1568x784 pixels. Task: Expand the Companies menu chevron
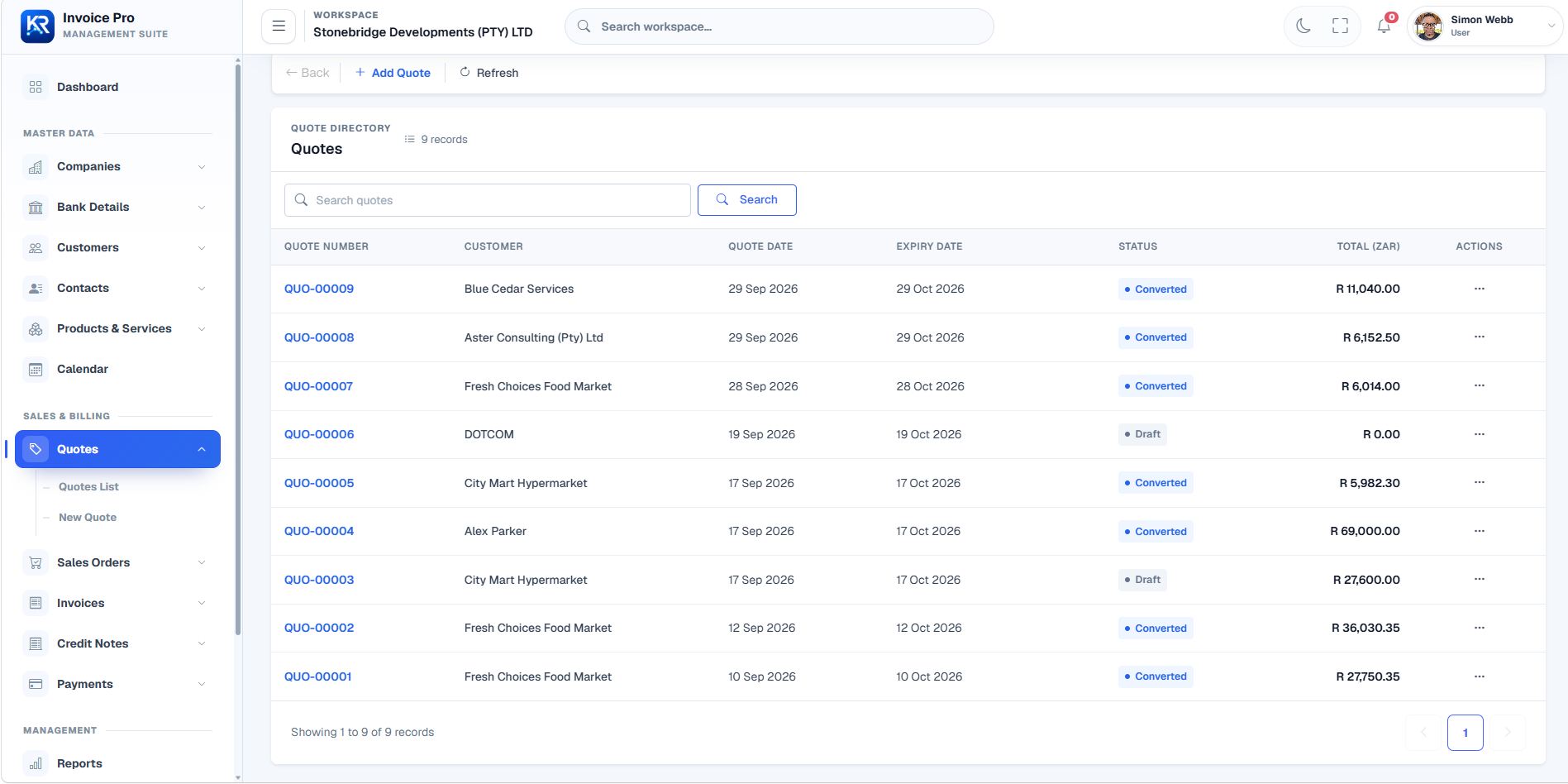click(x=202, y=167)
